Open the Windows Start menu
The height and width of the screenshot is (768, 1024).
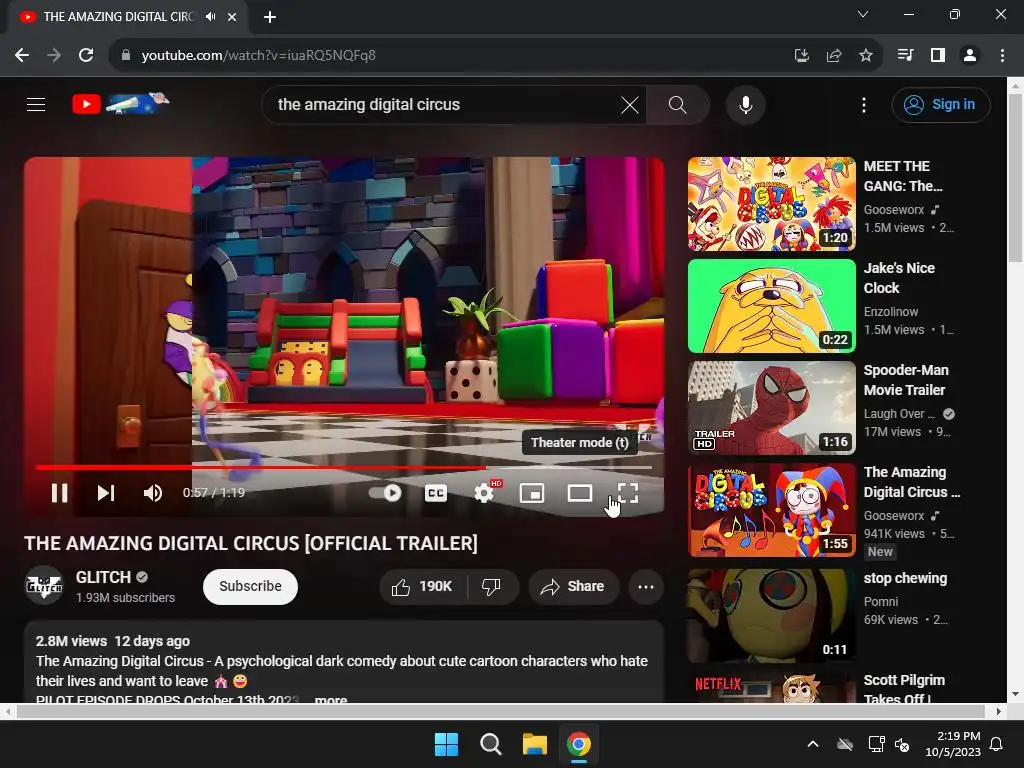coord(447,744)
